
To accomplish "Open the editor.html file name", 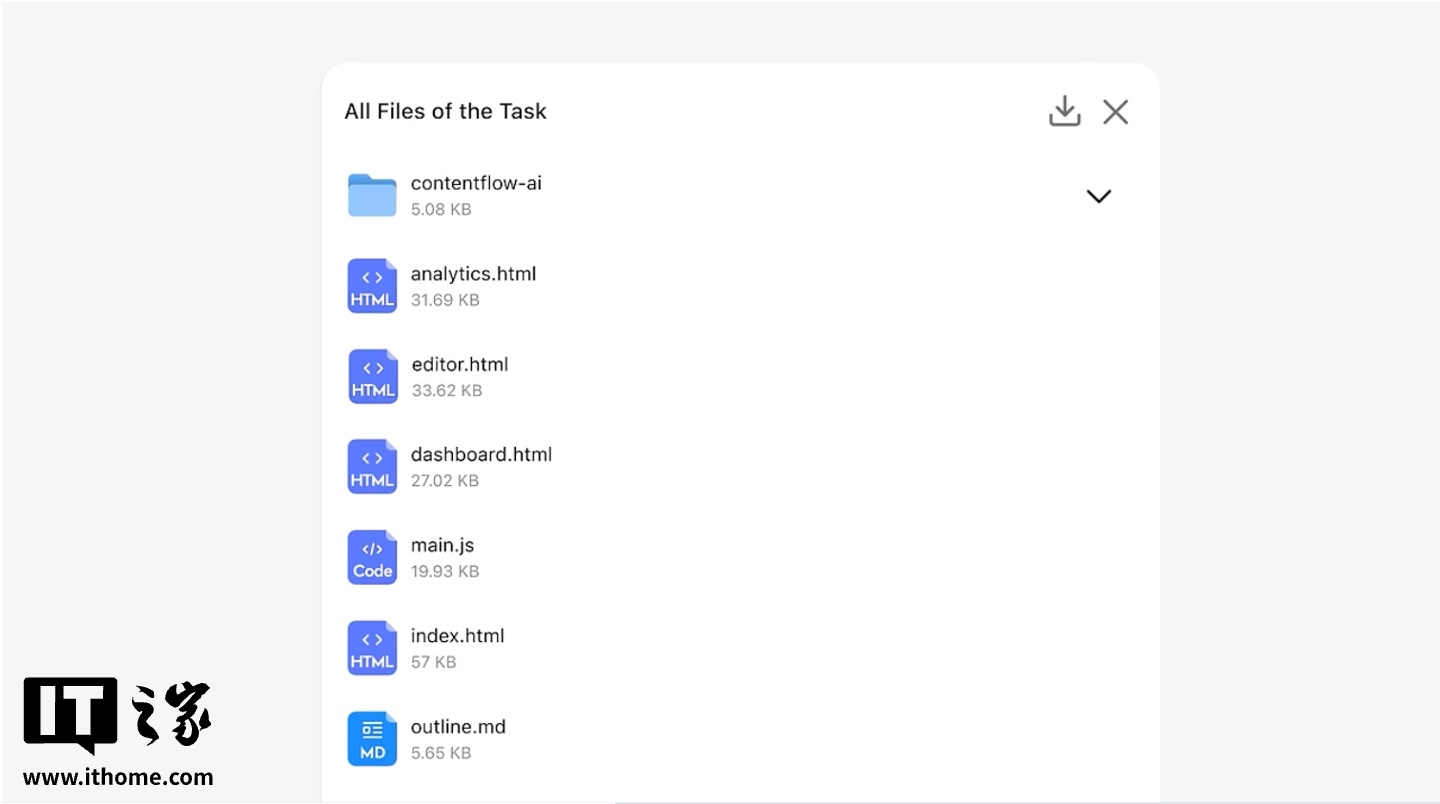I will click(x=460, y=364).
